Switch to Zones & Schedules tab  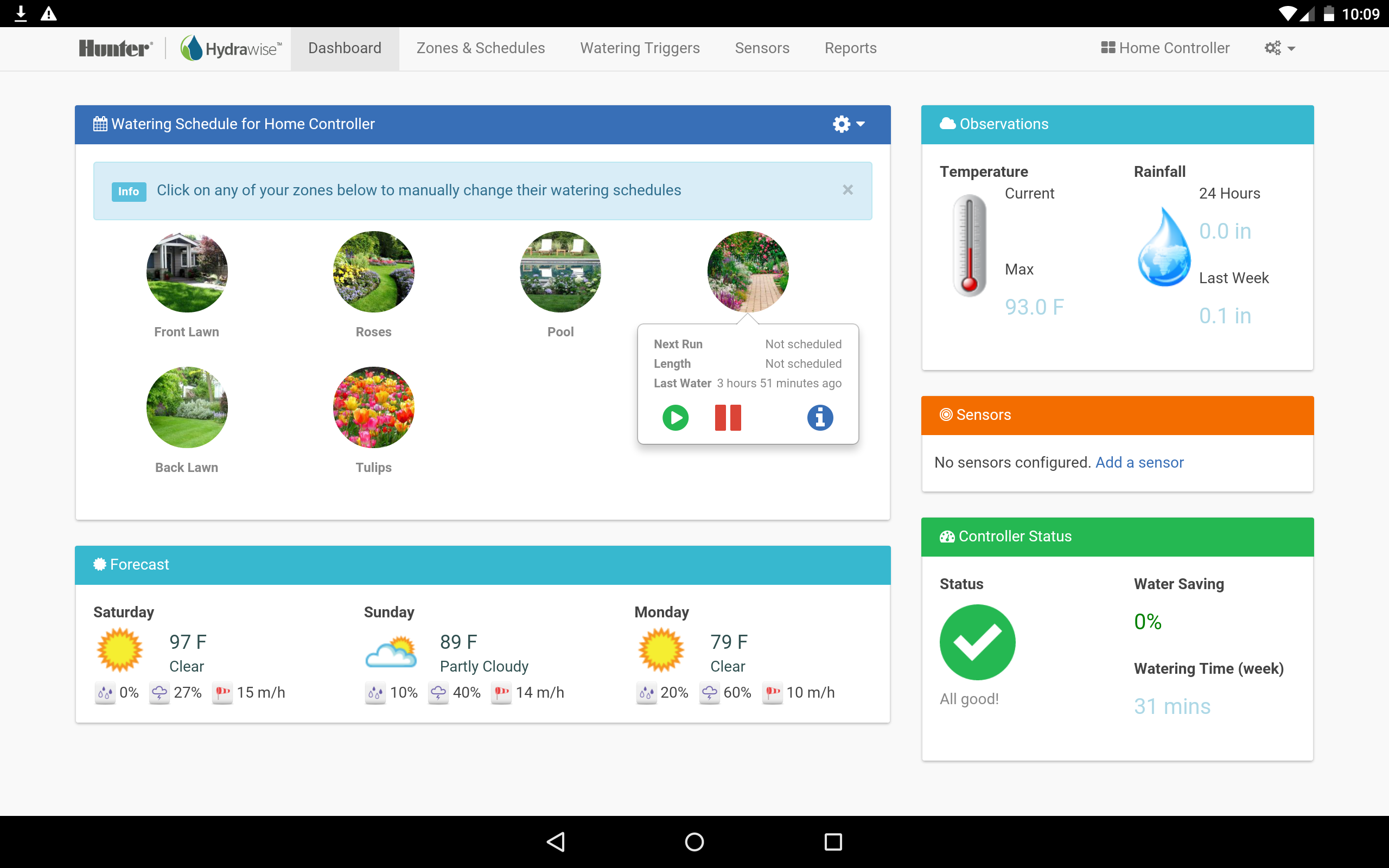point(480,48)
